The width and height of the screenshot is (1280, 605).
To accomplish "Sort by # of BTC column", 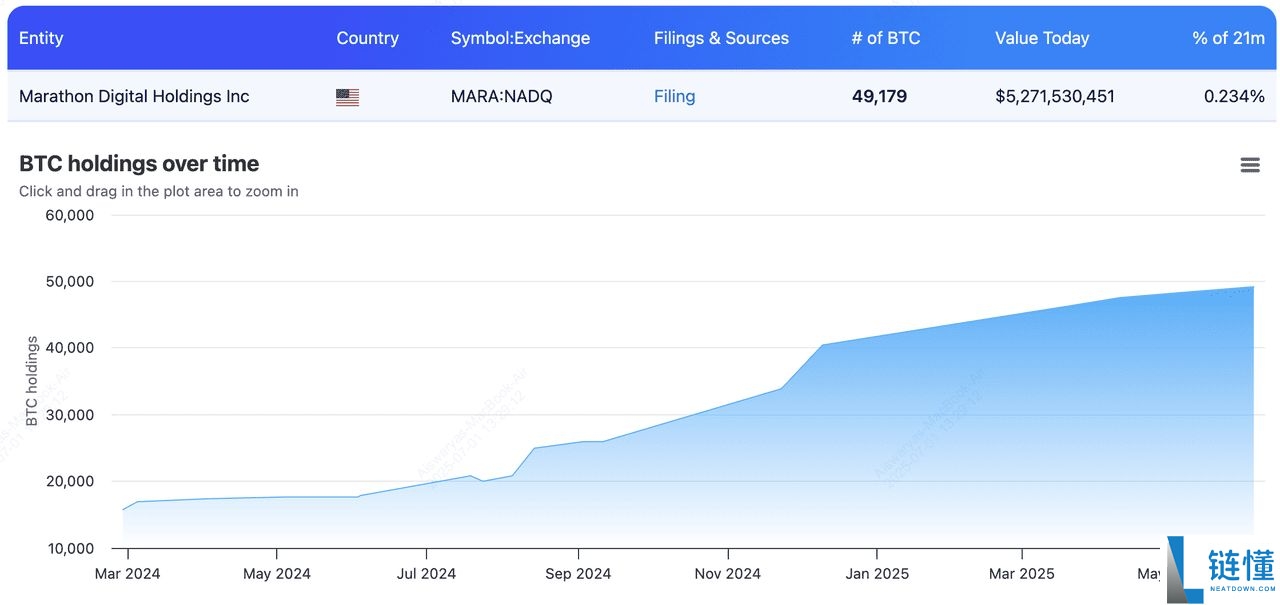I will click(x=885, y=38).
